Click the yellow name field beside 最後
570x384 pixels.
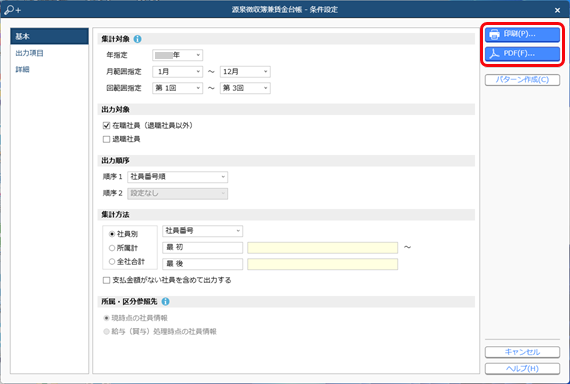322,264
